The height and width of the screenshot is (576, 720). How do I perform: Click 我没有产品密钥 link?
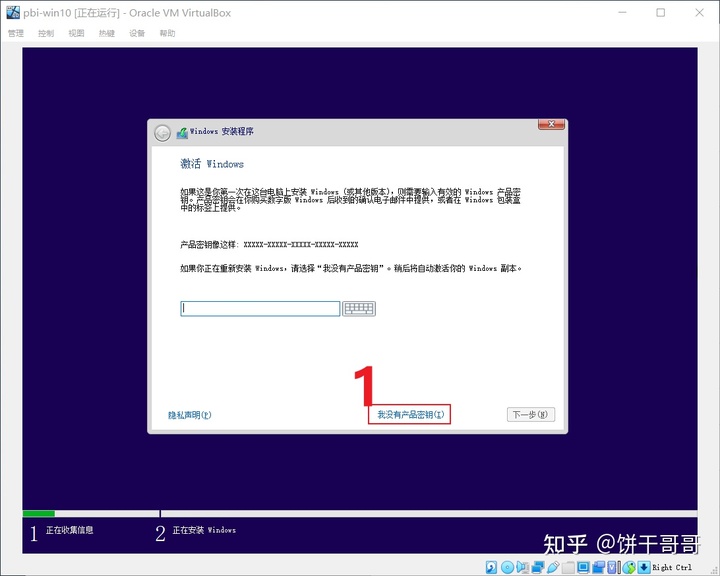411,415
